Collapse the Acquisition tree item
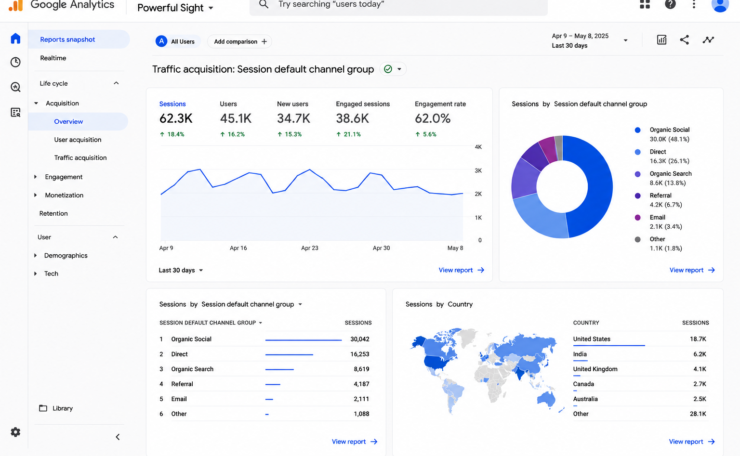 (36, 103)
